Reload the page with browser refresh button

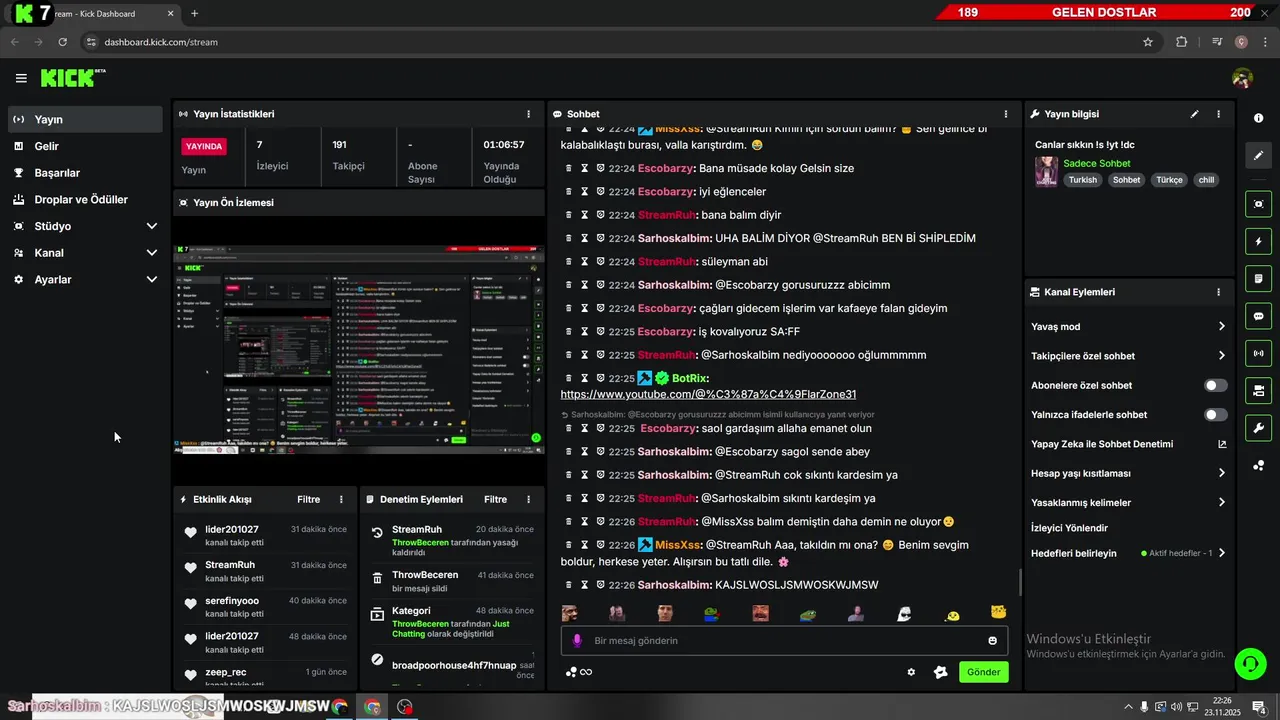pyautogui.click(x=62, y=42)
